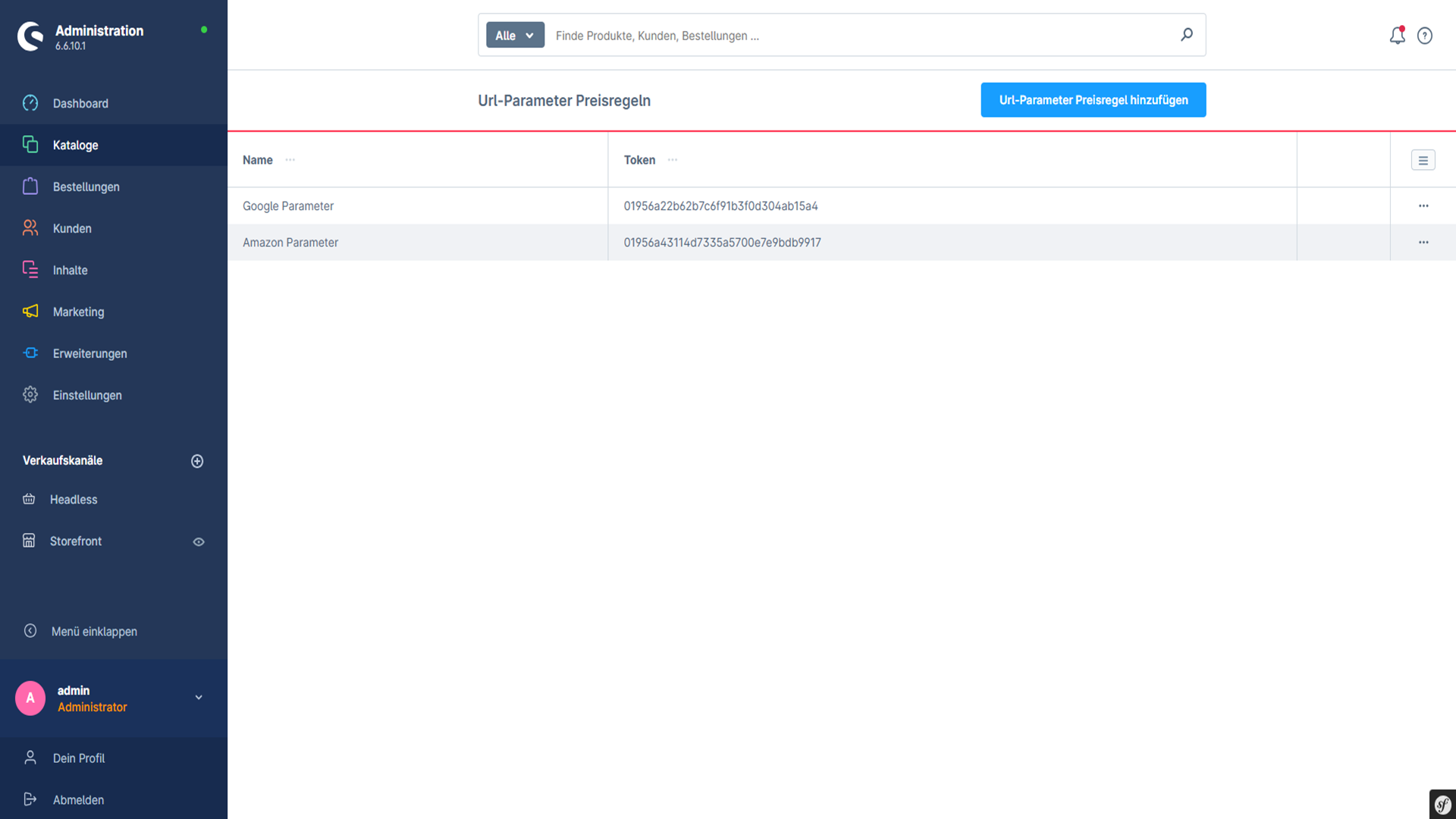1456x819 pixels.
Task: Click the admin avatar circle
Action: (30, 698)
